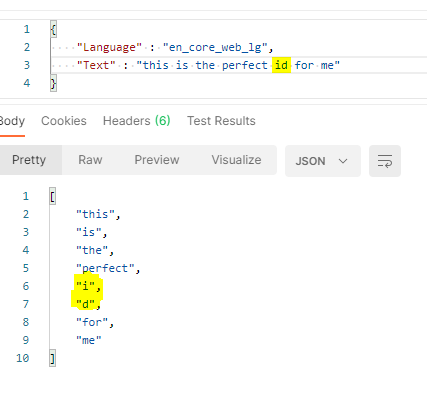Click the "the" token in response
Viewport: 427px width, 399px height.
pyautogui.click(x=92, y=250)
